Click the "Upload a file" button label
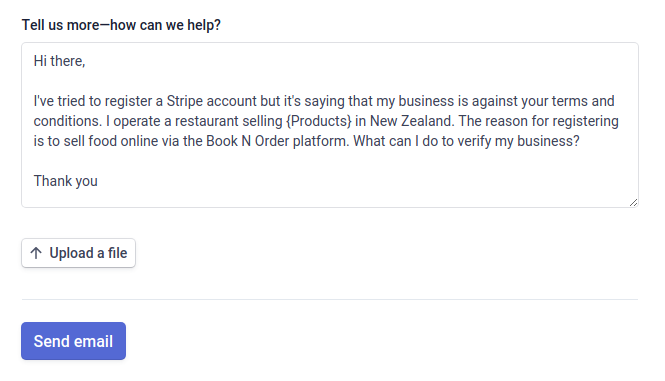665x381 pixels. click(88, 253)
